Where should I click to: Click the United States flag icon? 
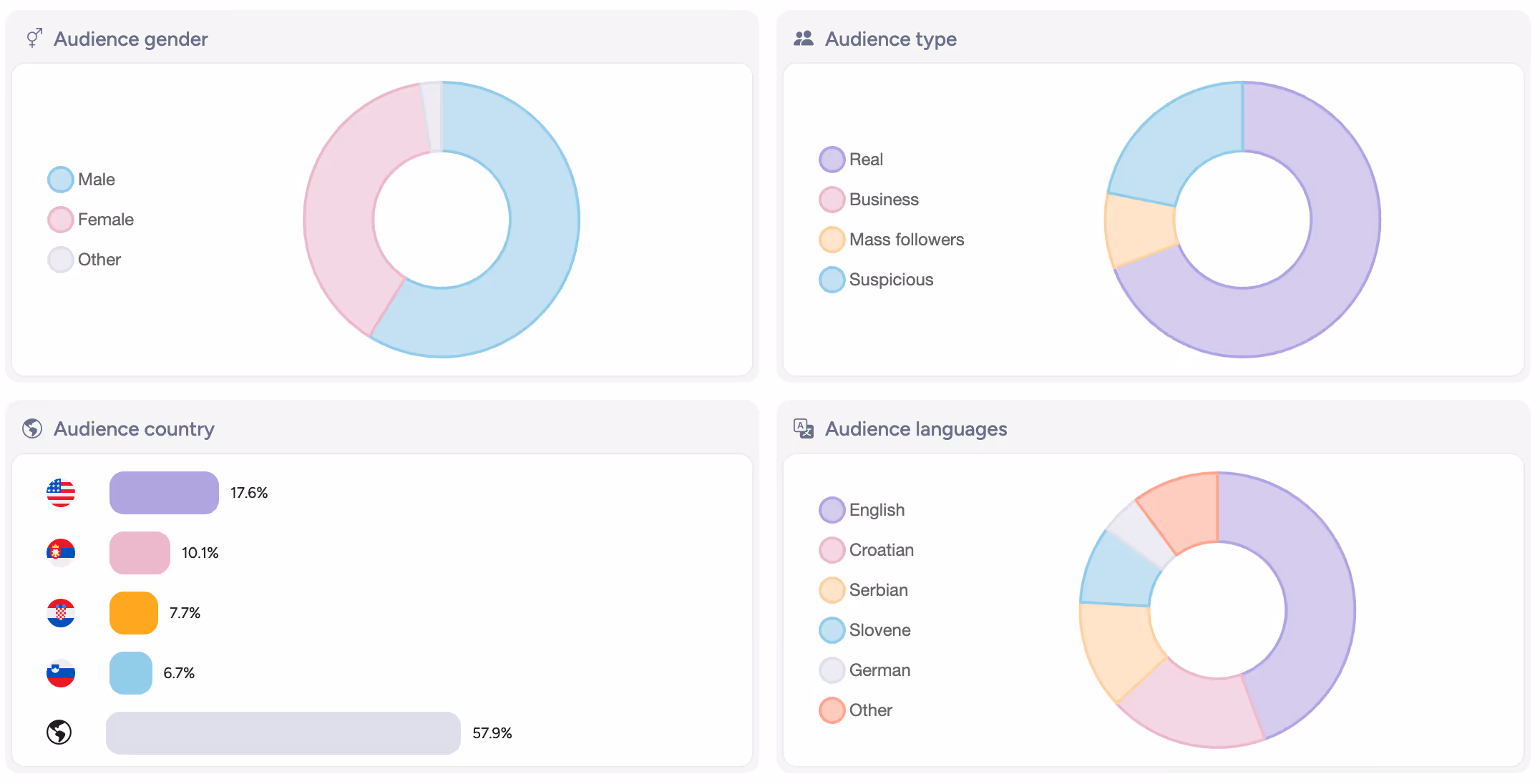coord(61,493)
